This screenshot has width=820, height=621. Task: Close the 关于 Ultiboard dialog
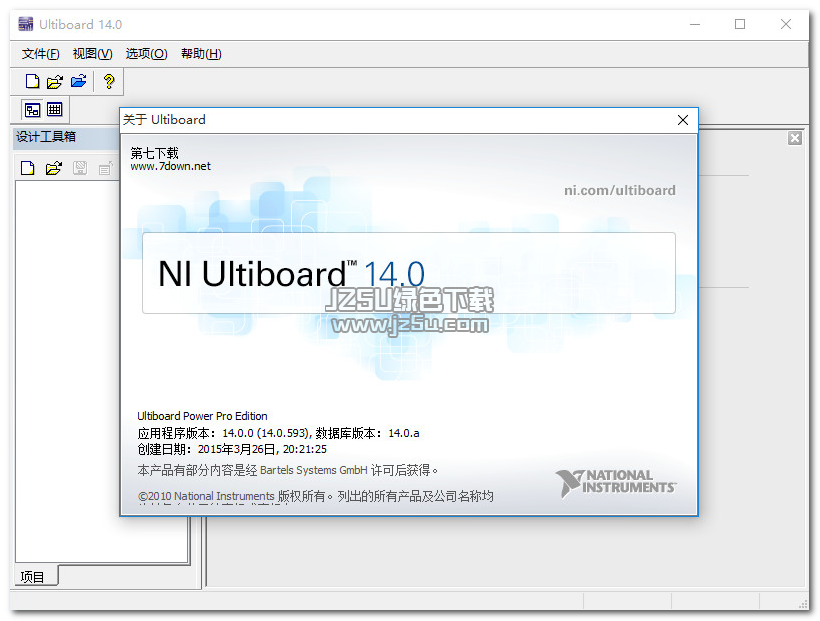click(x=682, y=120)
